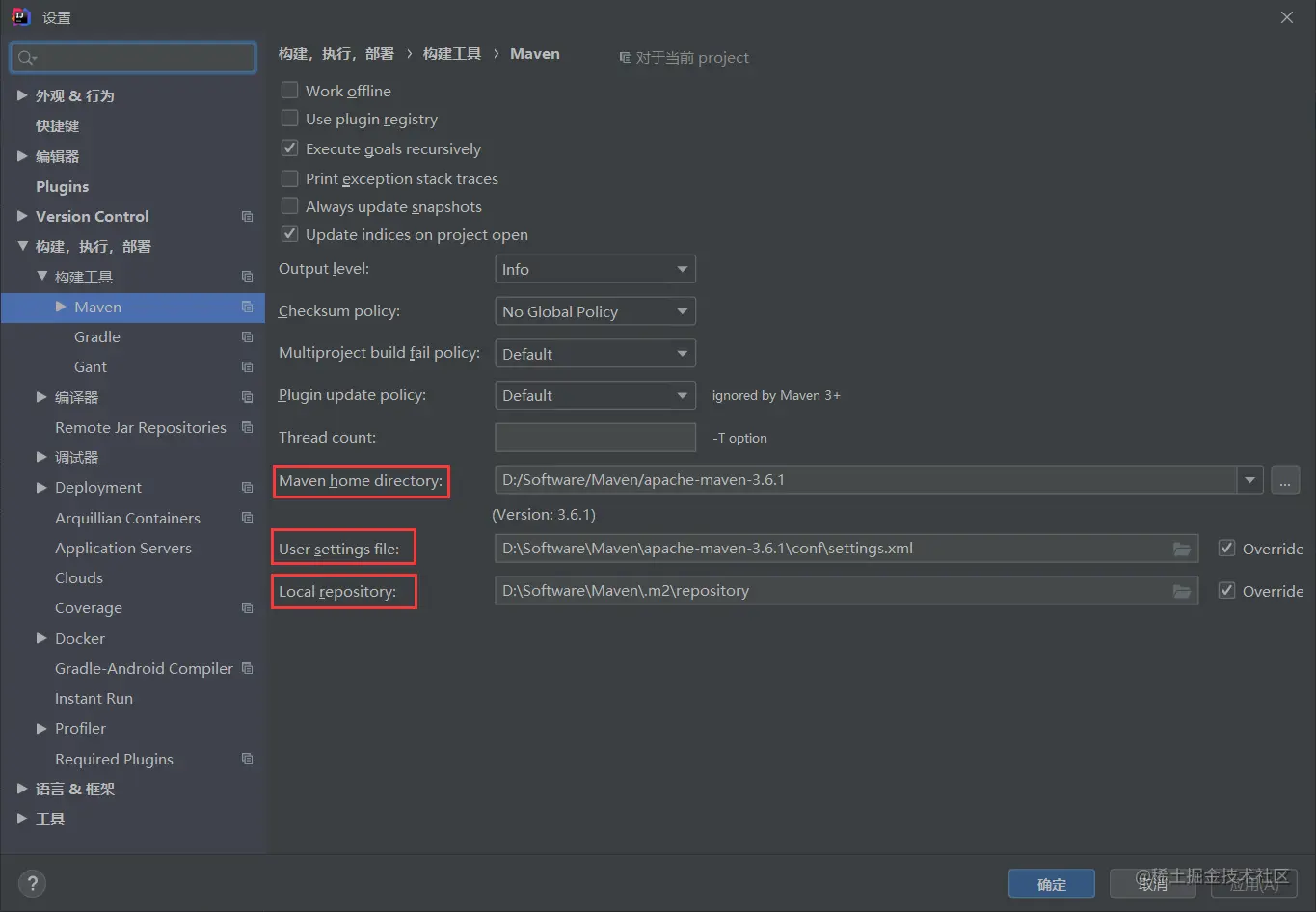
Task: Enable Use plugin registry checkbox
Action: click(x=289, y=119)
